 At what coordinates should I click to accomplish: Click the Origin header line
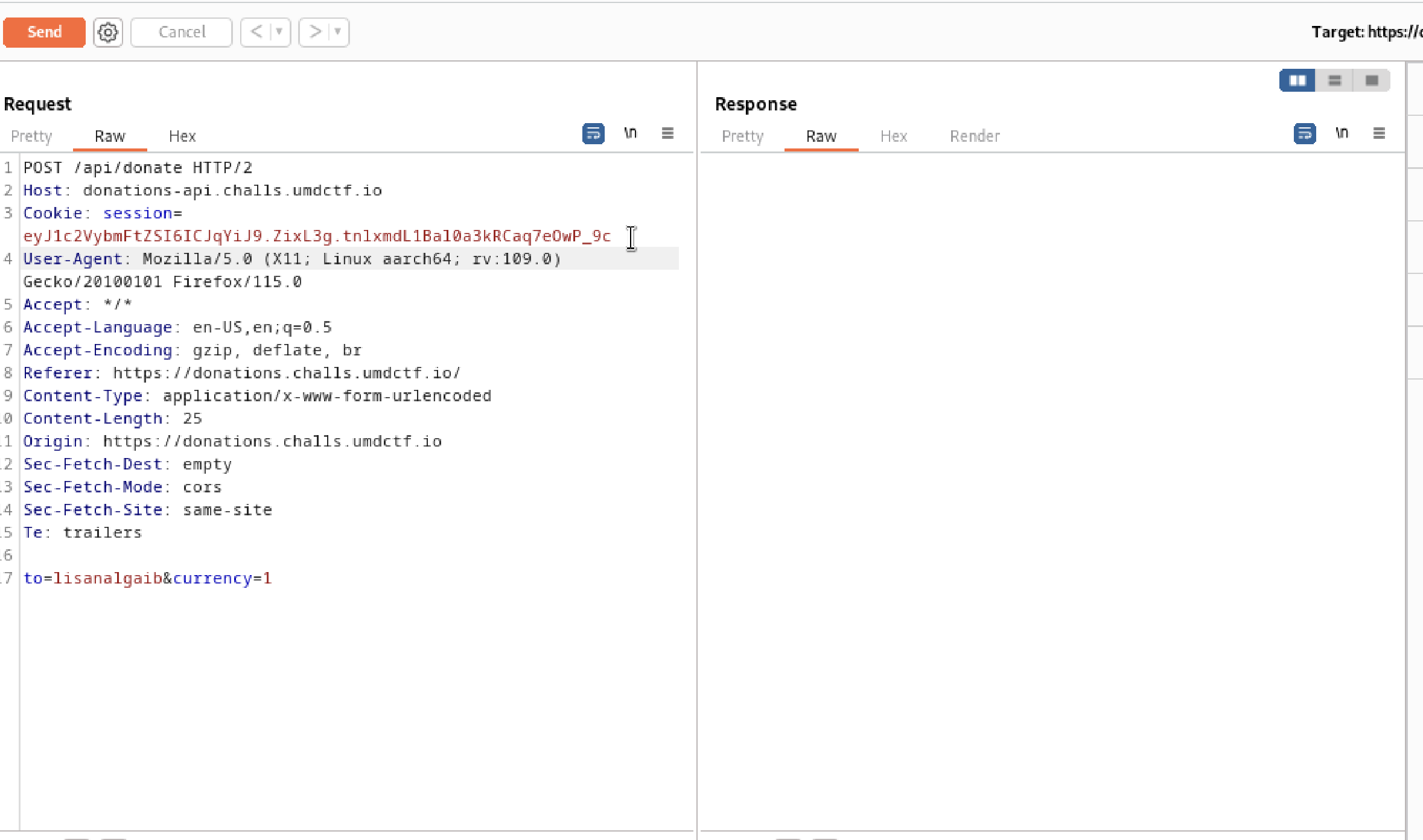pos(232,442)
